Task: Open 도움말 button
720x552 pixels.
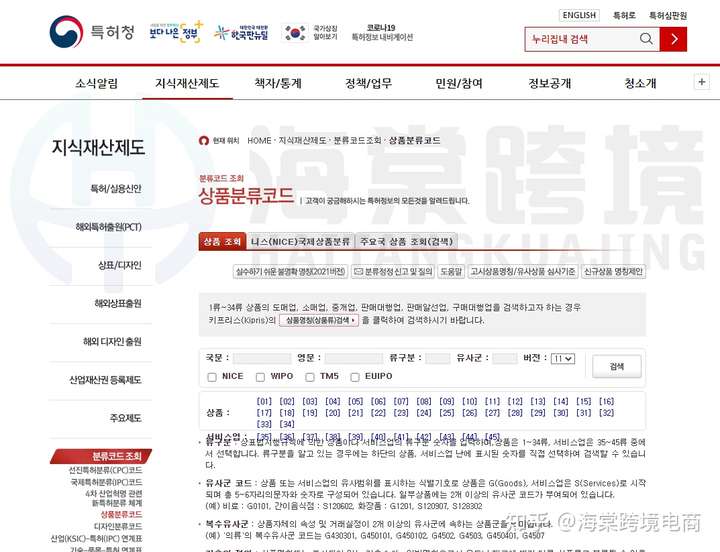Action: click(x=451, y=271)
